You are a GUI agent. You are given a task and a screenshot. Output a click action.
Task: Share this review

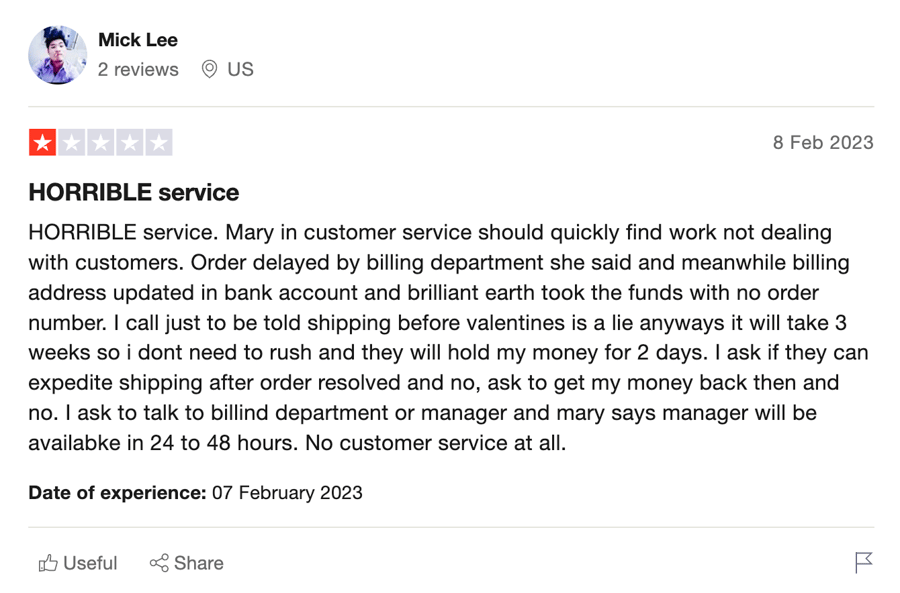(187, 563)
